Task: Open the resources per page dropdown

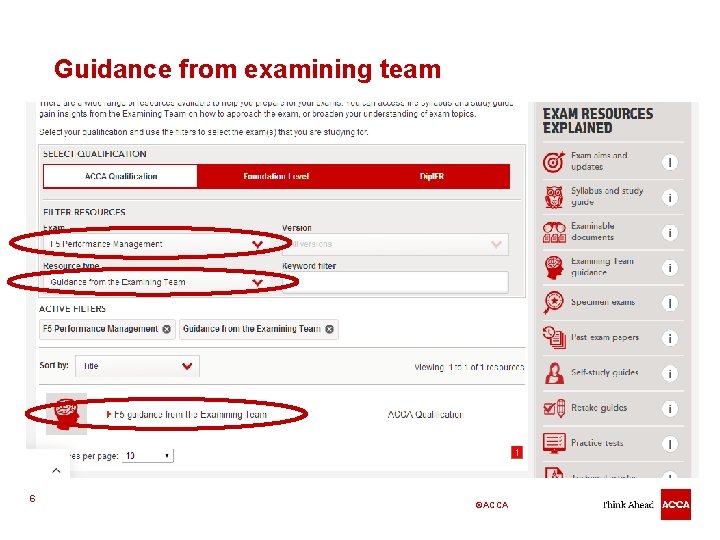Action: coord(147,456)
